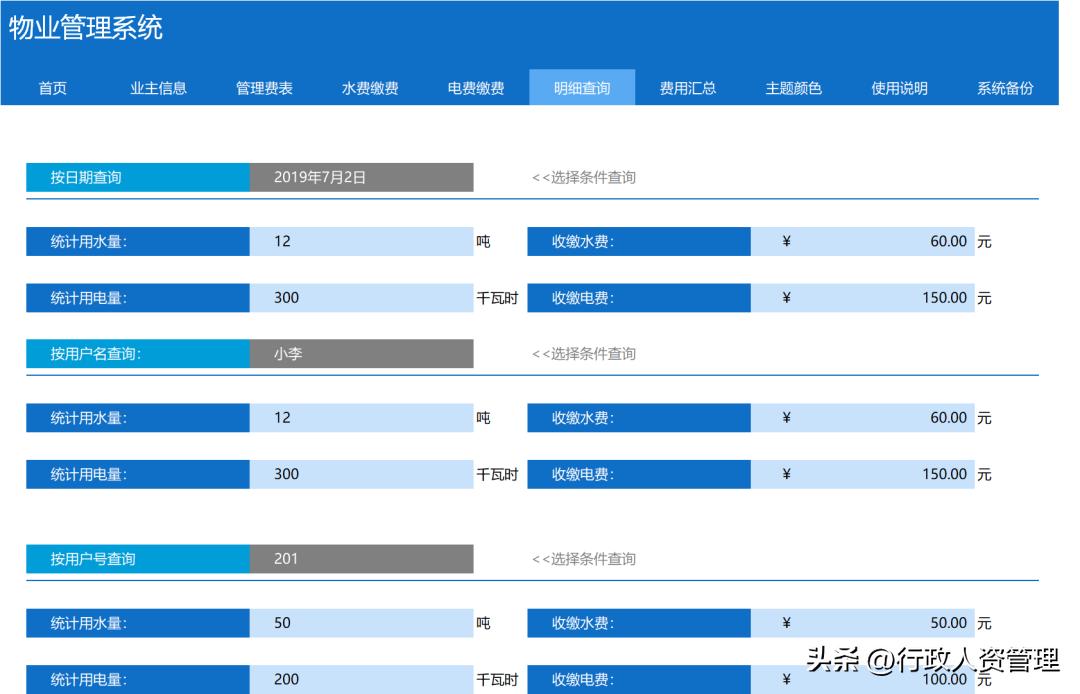Image resolution: width=1080 pixels, height=694 pixels.
Task: Switch to the 电费缴费 tab
Action: click(x=476, y=88)
